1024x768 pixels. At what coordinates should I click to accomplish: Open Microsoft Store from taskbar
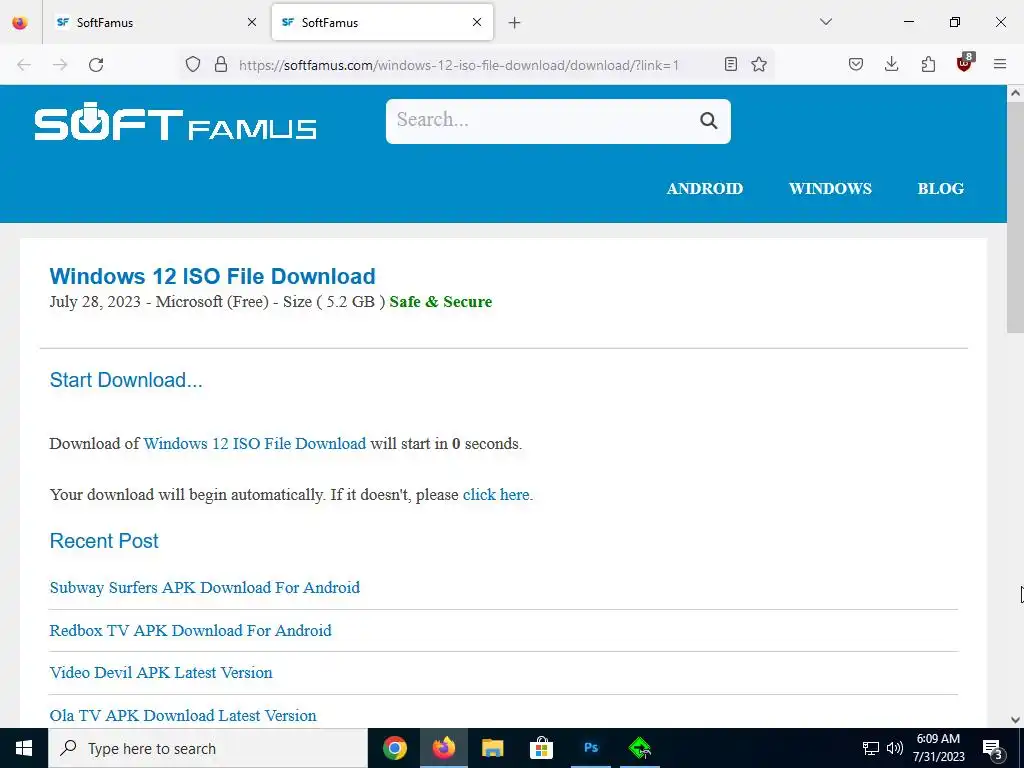[541, 748]
